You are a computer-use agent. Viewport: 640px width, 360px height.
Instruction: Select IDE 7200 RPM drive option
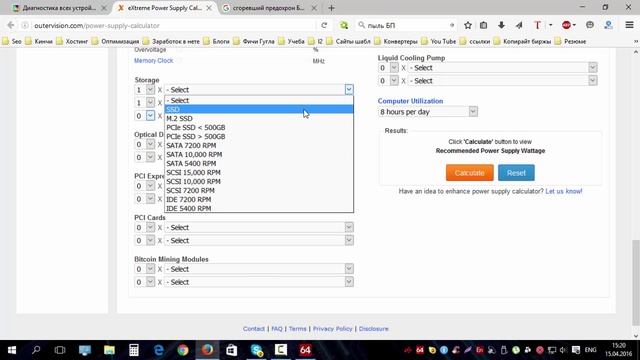click(259, 199)
